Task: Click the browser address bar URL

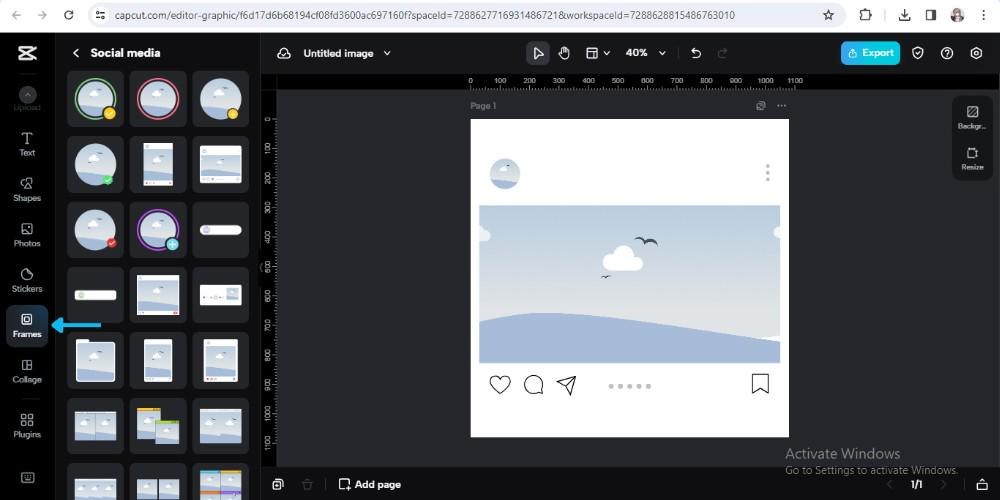Action: click(x=424, y=15)
